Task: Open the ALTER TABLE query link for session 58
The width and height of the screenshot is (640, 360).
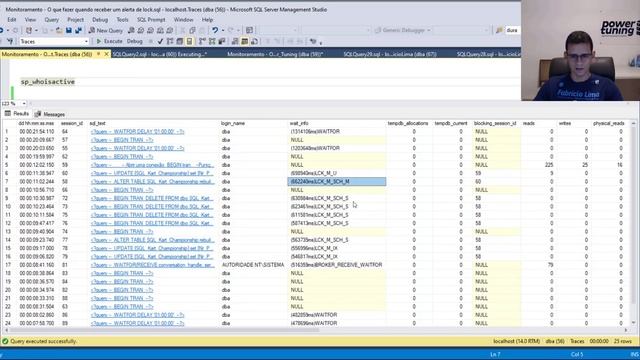Action: (x=153, y=182)
